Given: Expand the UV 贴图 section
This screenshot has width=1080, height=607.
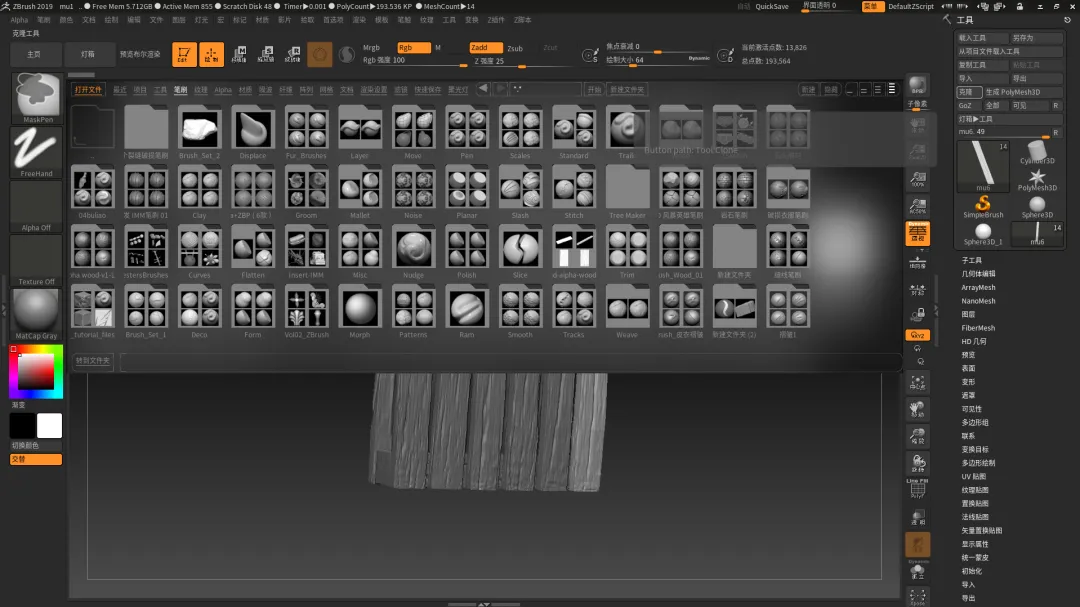Looking at the screenshot, I should [x=973, y=476].
